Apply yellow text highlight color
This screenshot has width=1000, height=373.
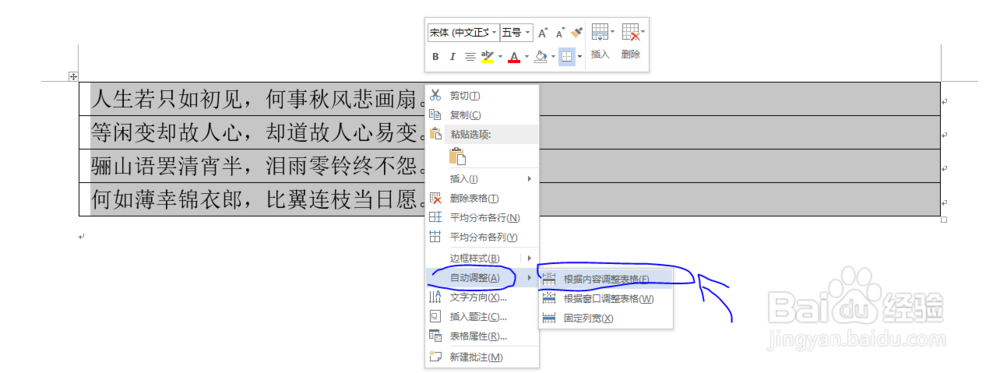(x=488, y=57)
